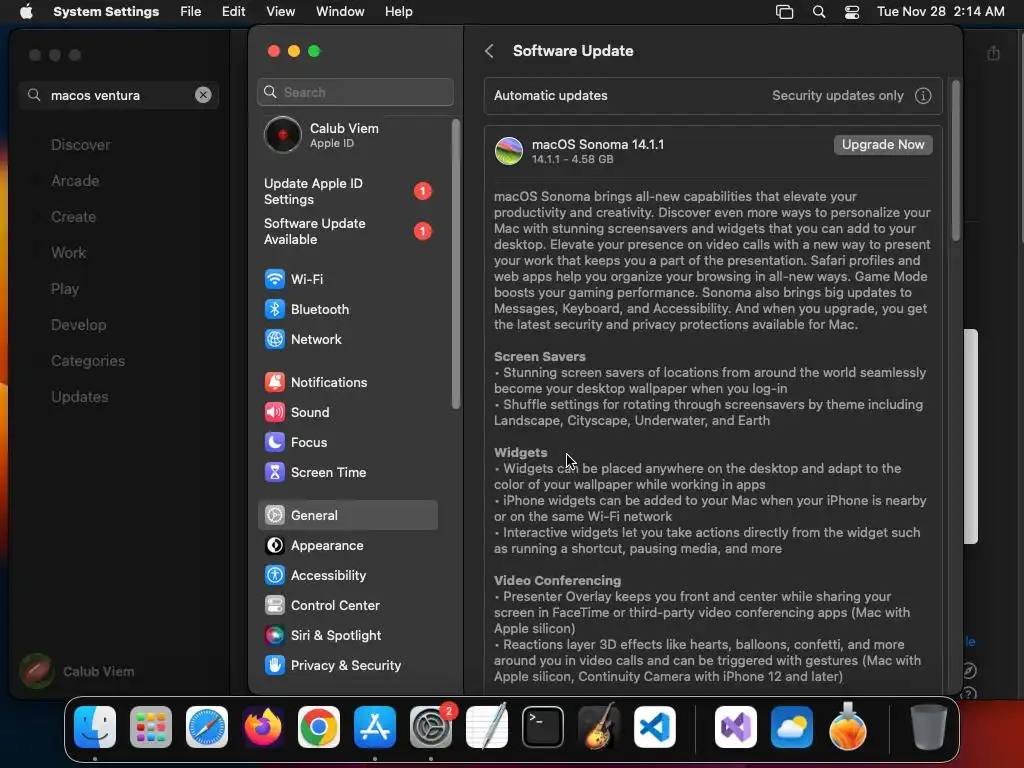This screenshot has width=1024, height=768.
Task: Select Play in App Store sidebar
Action: click(x=65, y=289)
